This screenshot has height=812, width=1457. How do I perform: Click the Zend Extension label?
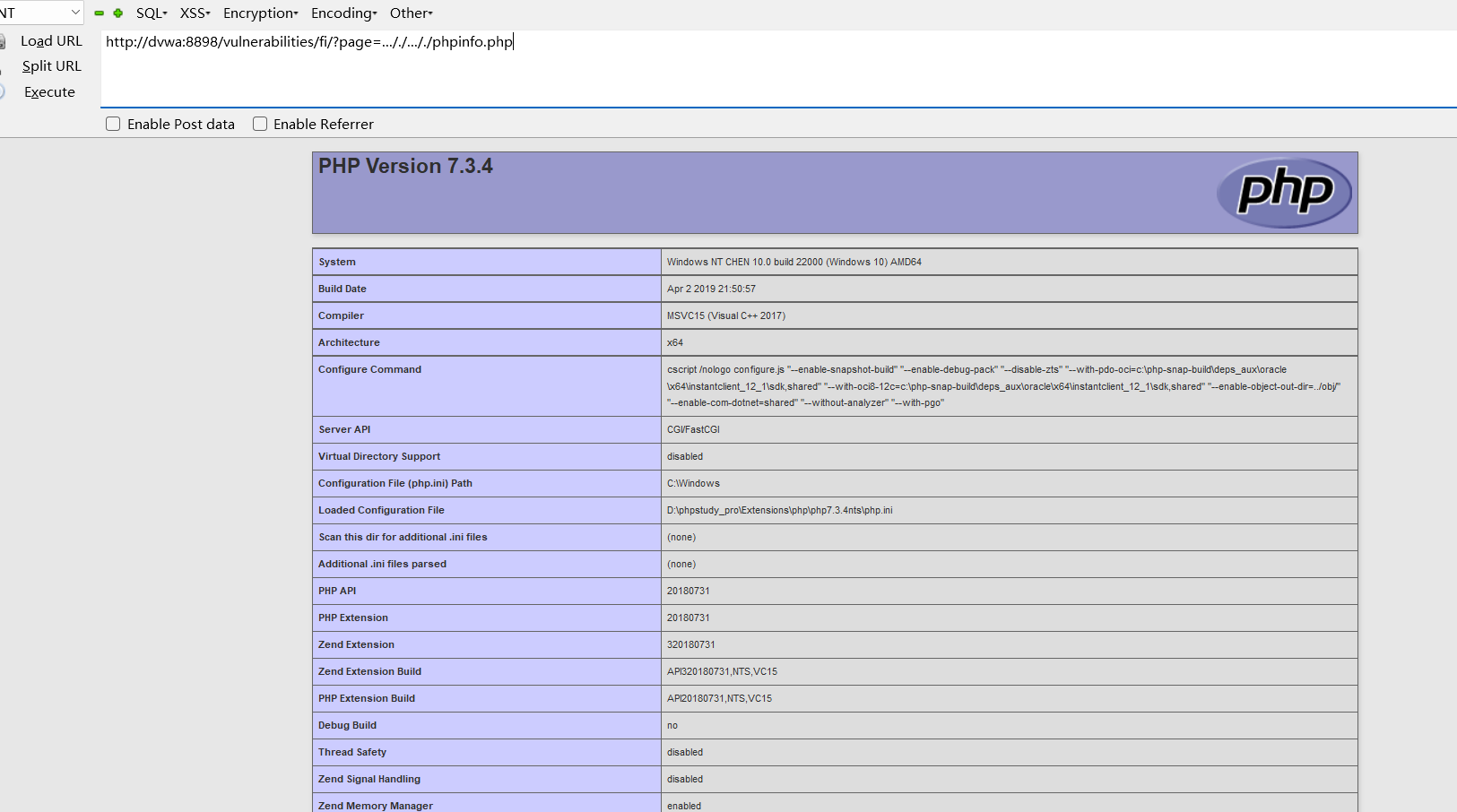356,644
